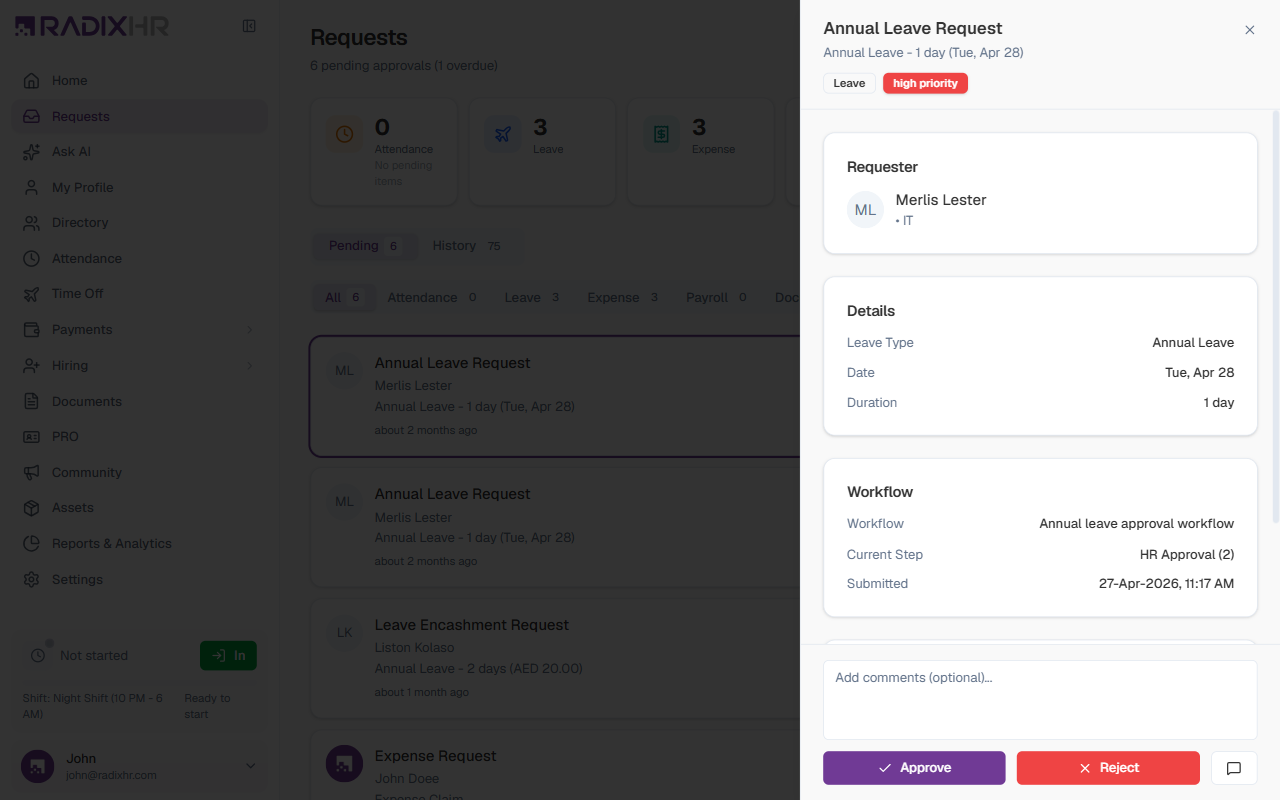Click the high priority badge
Viewport: 1280px width, 800px height.
pos(925,84)
